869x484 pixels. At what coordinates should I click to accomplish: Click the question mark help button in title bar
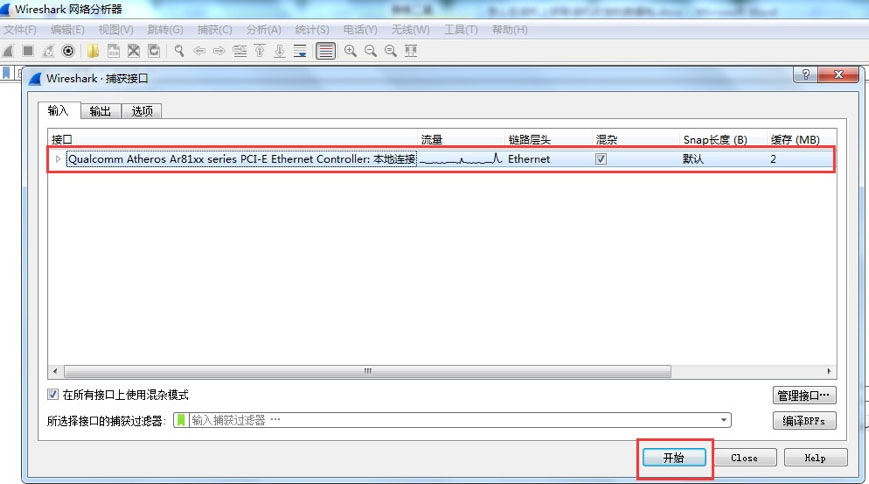805,74
